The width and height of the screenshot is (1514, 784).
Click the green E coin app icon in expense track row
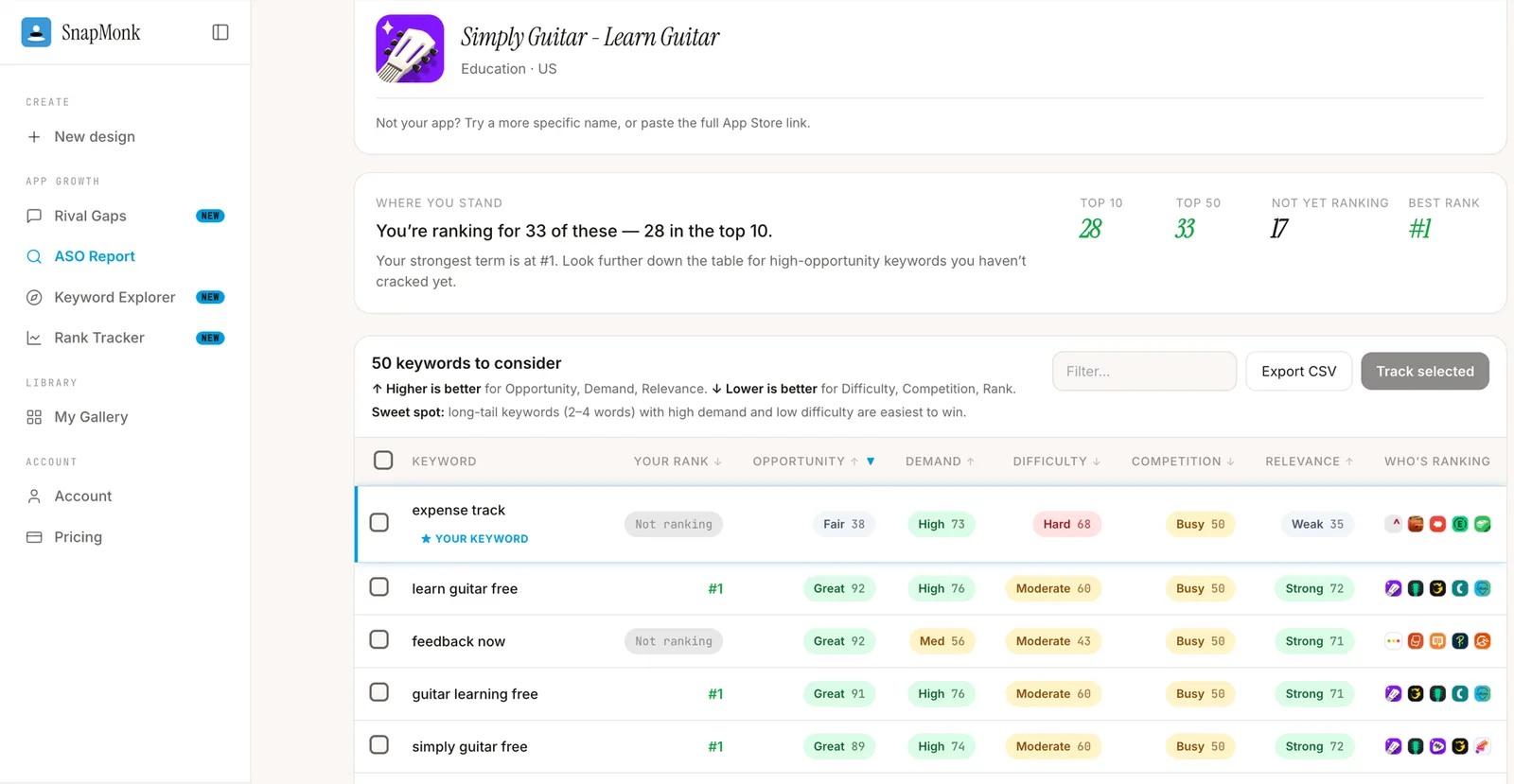pyautogui.click(x=1460, y=524)
